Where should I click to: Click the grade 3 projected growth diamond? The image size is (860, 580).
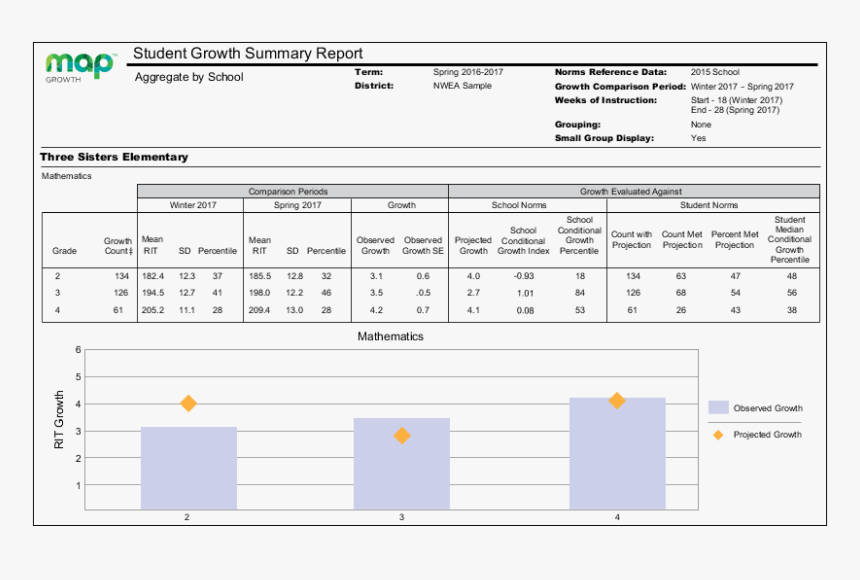pos(402,435)
